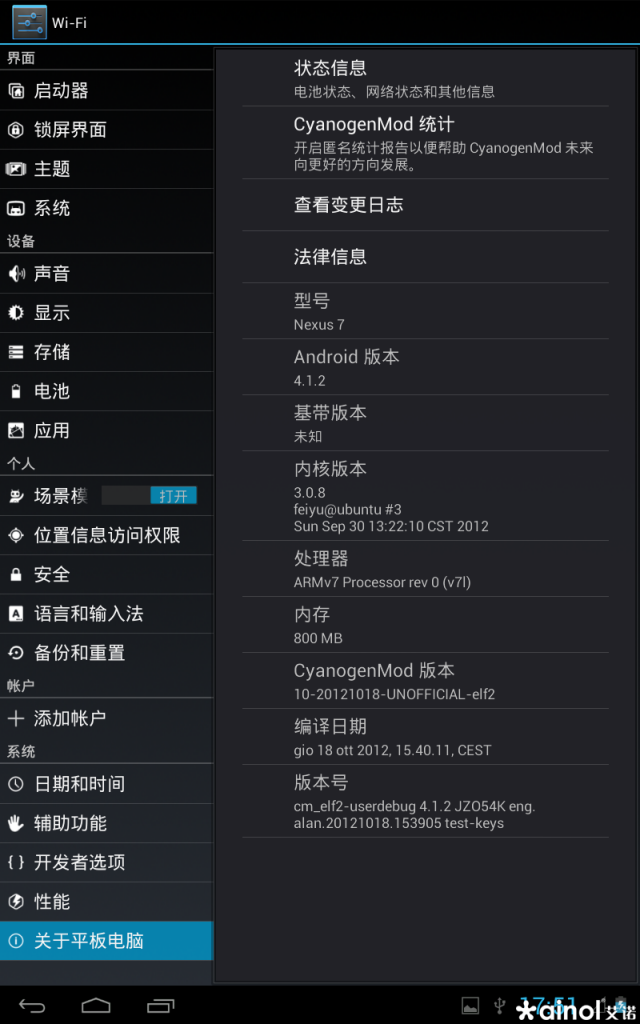This screenshot has width=640, height=1024.
Task: Open the 存储 storage settings icon
Action: (16, 352)
